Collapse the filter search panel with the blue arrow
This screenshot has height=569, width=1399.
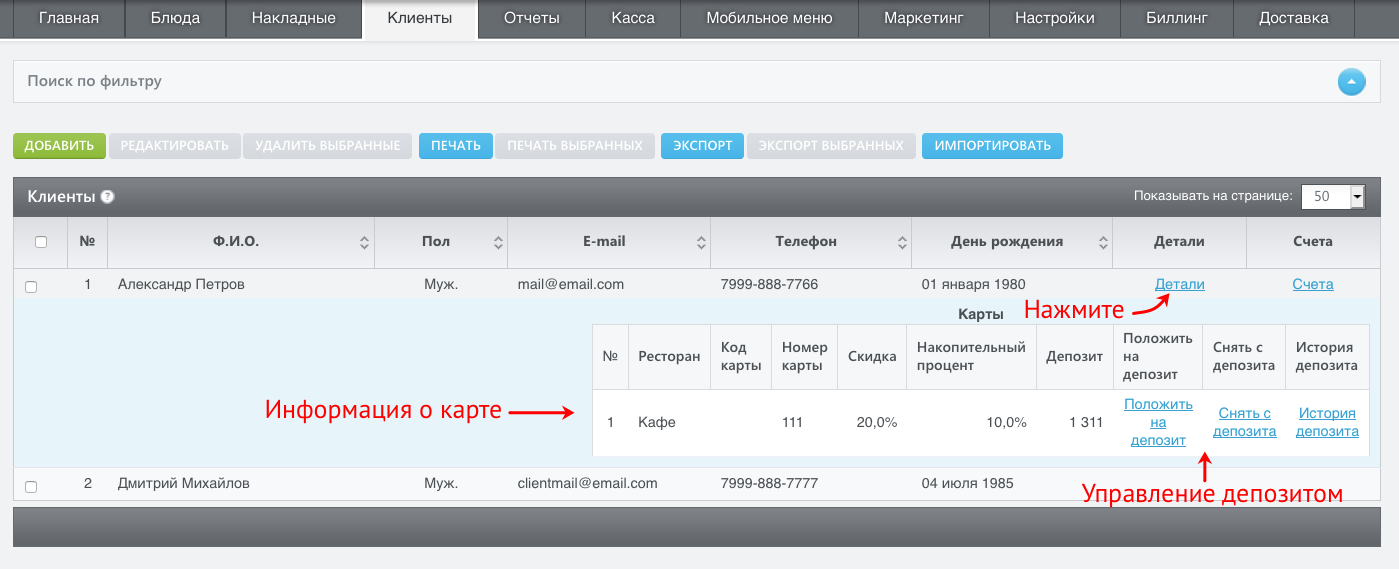click(x=1351, y=82)
